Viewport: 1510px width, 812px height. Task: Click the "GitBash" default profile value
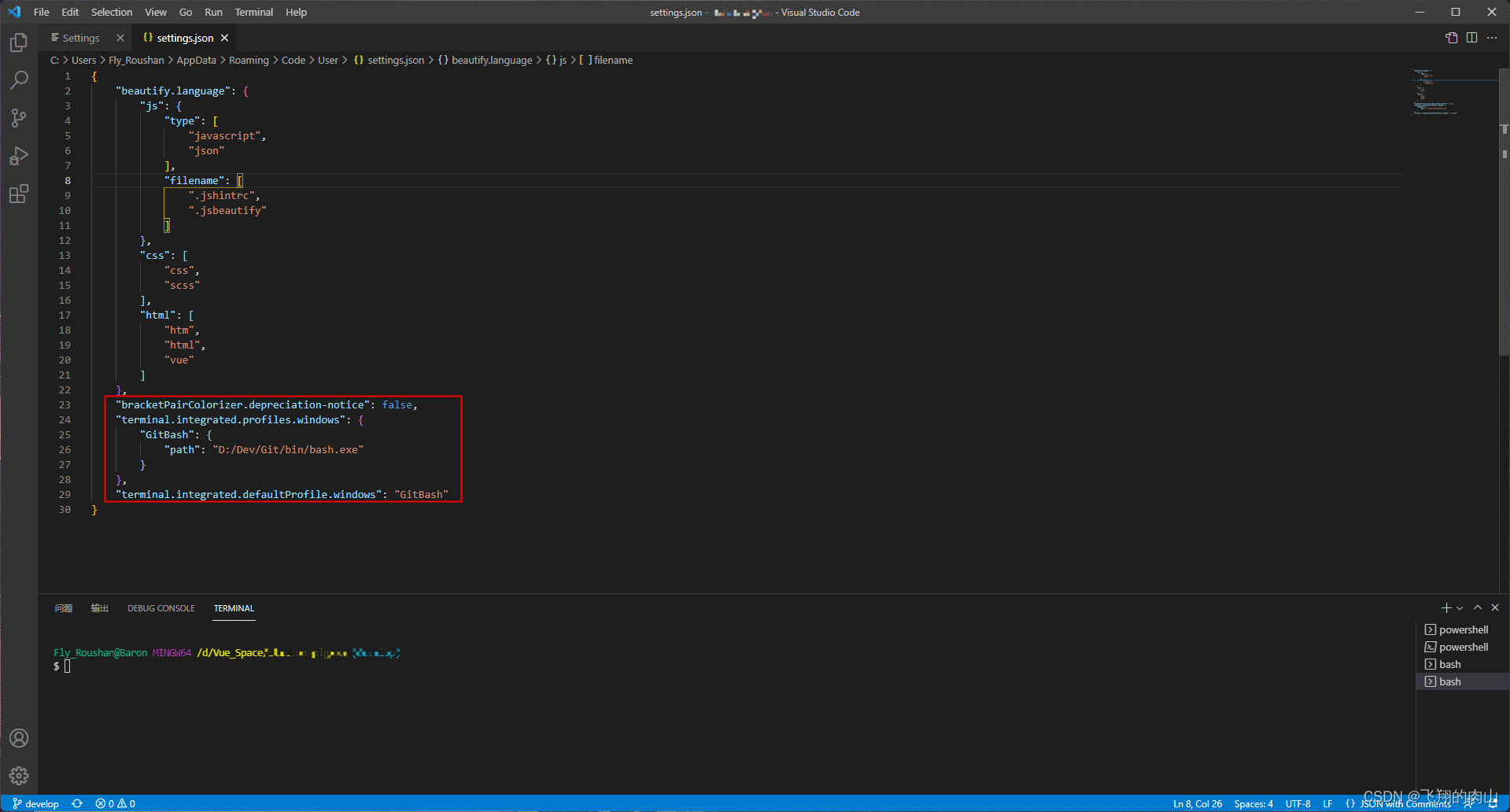(422, 495)
